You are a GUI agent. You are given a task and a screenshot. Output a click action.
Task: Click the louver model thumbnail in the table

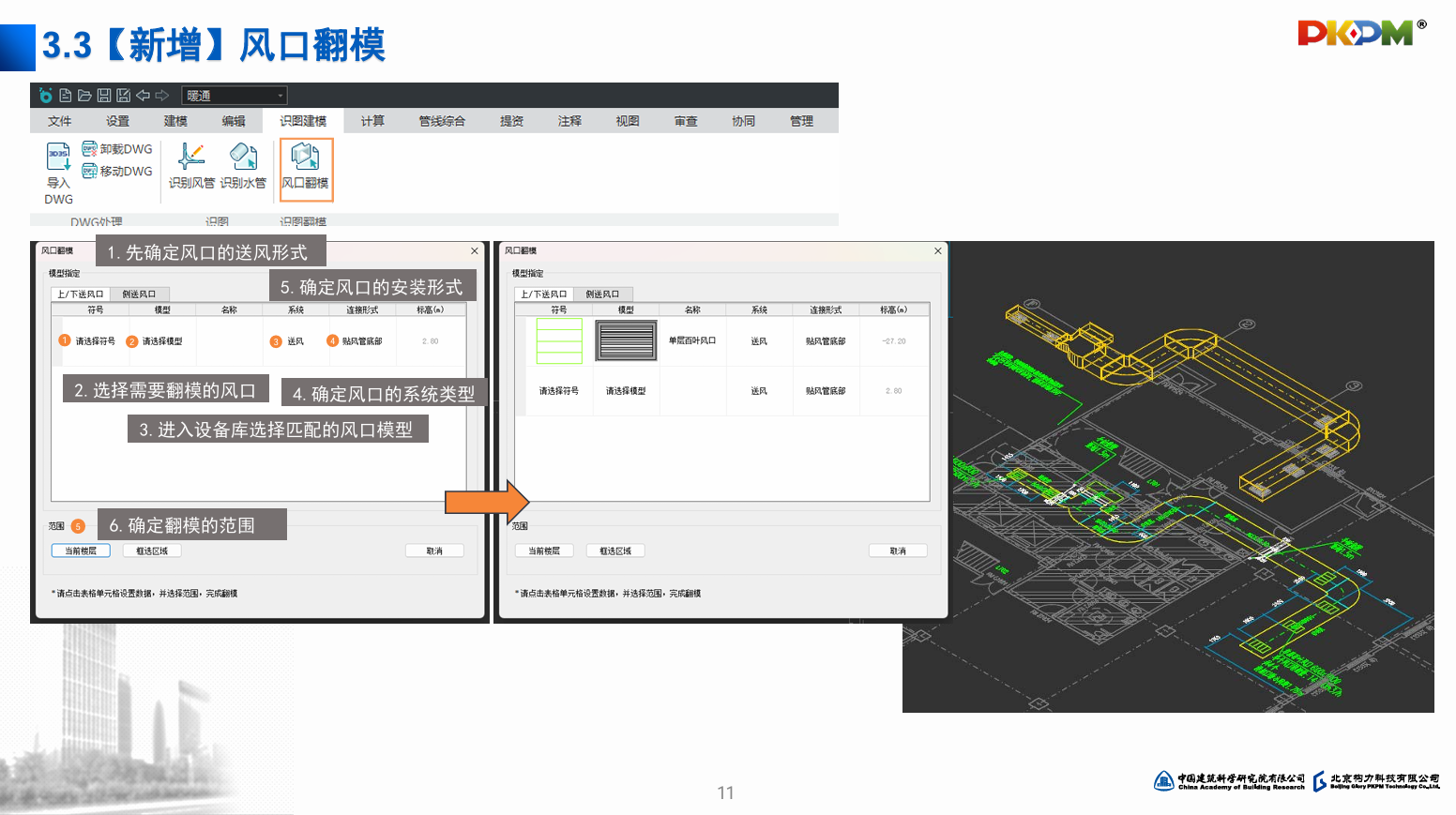(626, 340)
